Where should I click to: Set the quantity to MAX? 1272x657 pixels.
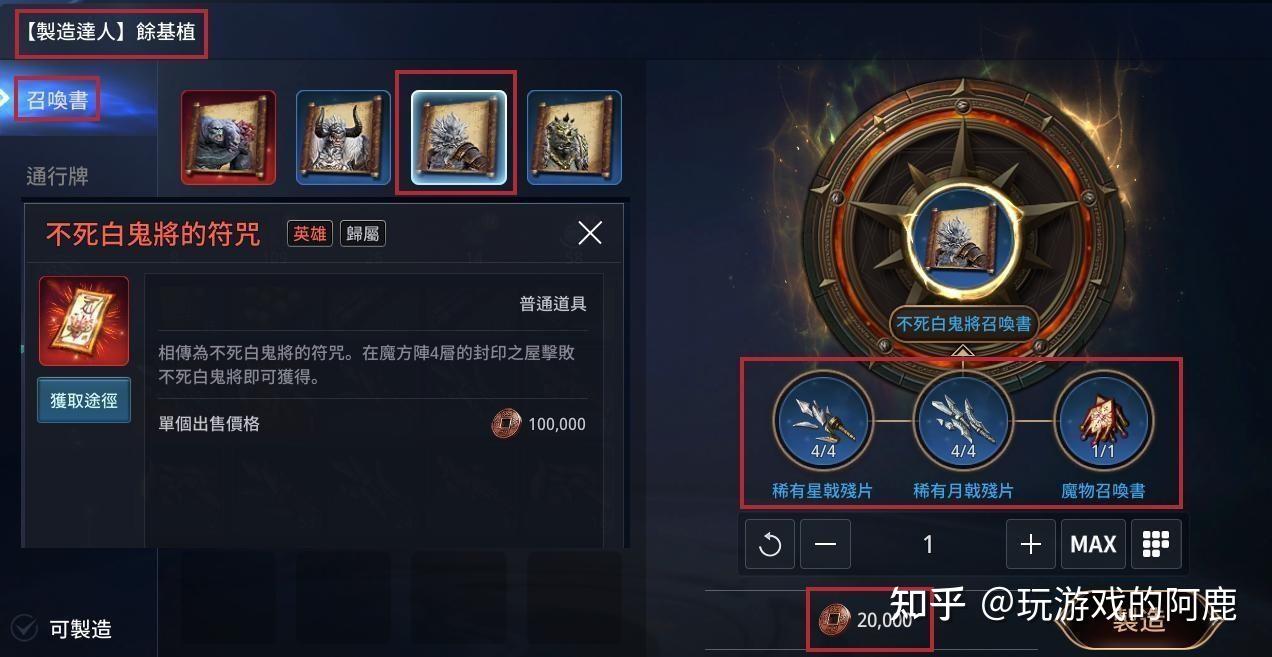click(1093, 544)
